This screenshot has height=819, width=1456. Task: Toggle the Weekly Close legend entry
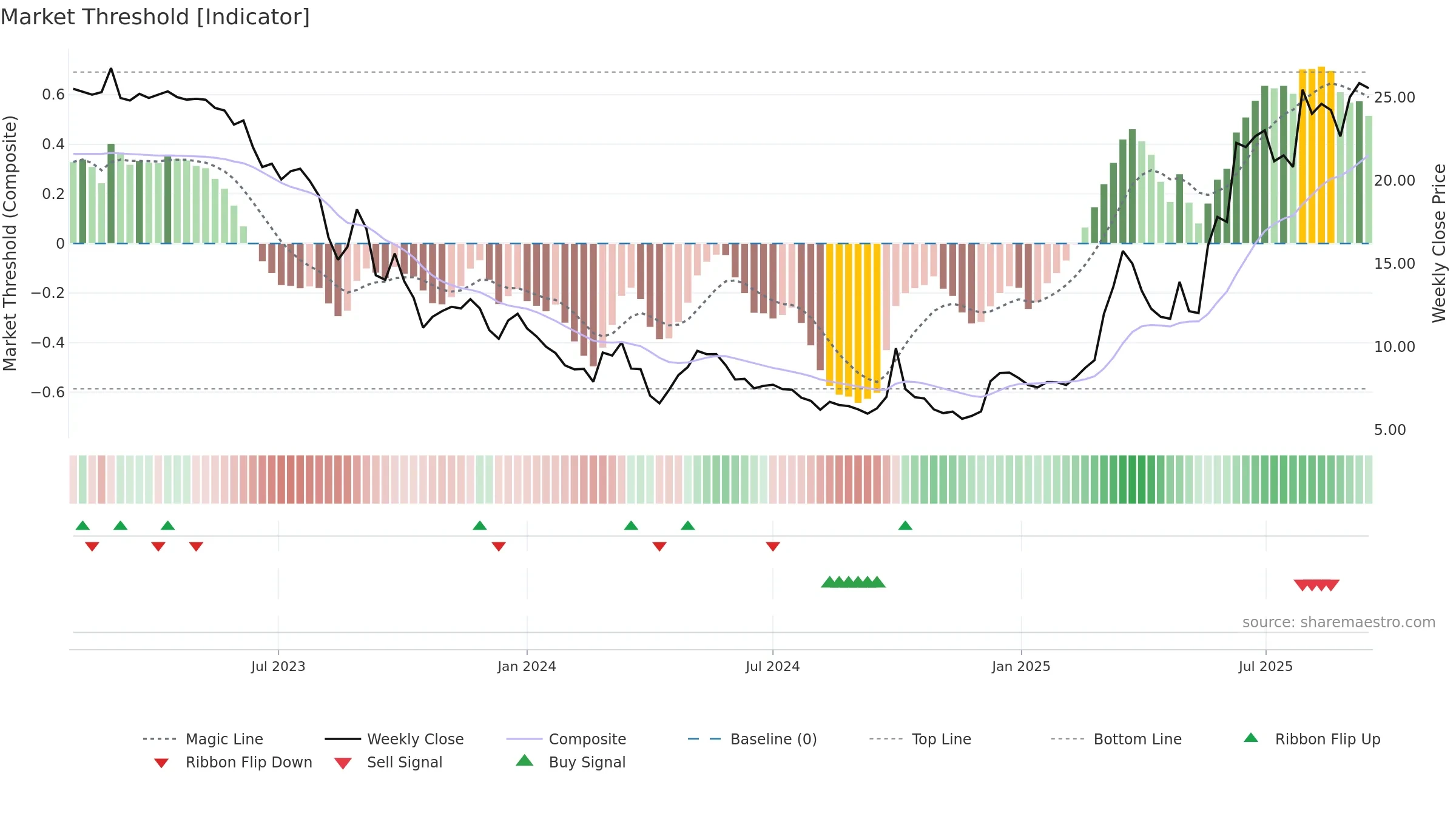pos(394,739)
